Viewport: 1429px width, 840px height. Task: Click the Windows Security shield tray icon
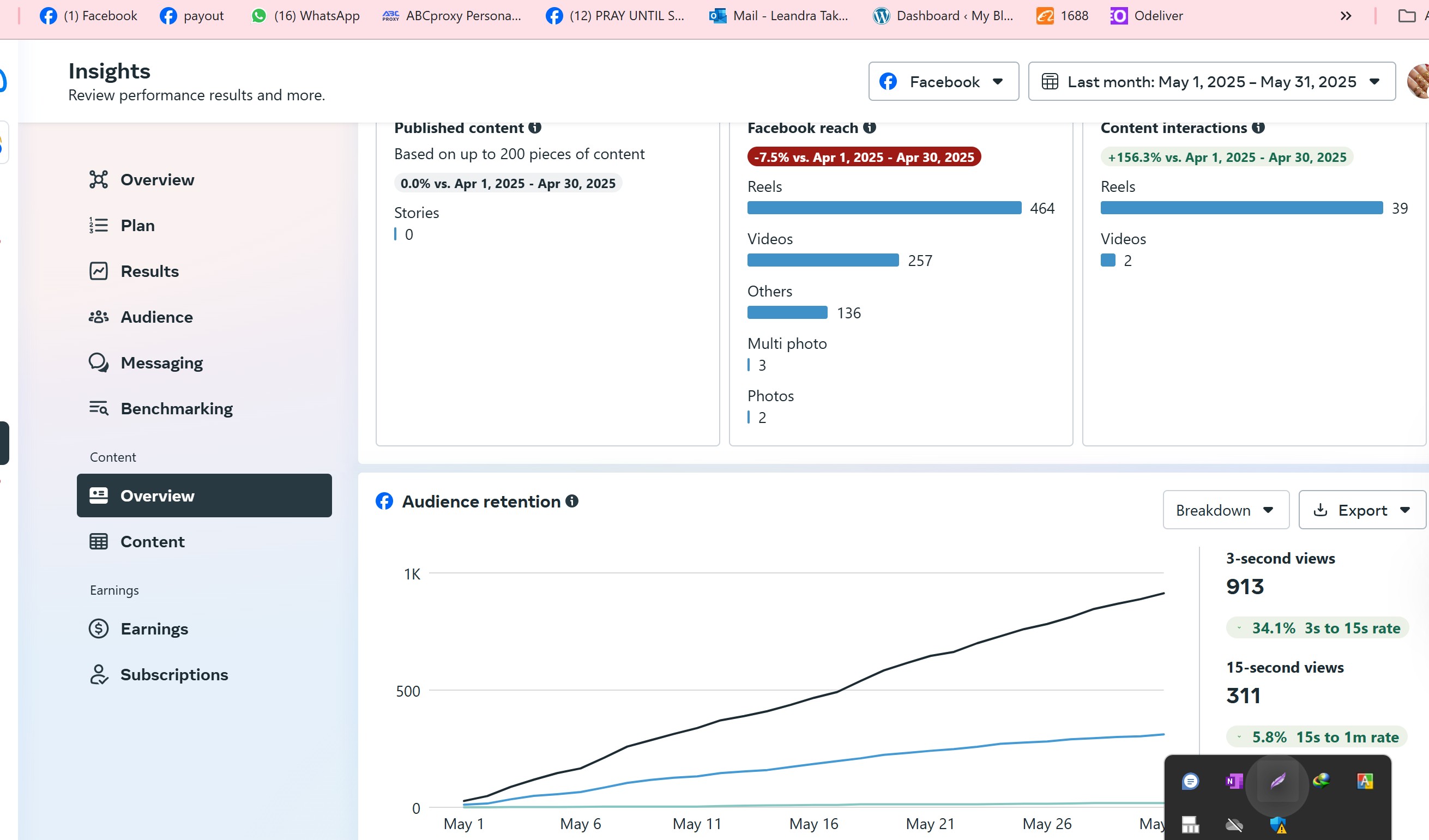pyautogui.click(x=1277, y=825)
